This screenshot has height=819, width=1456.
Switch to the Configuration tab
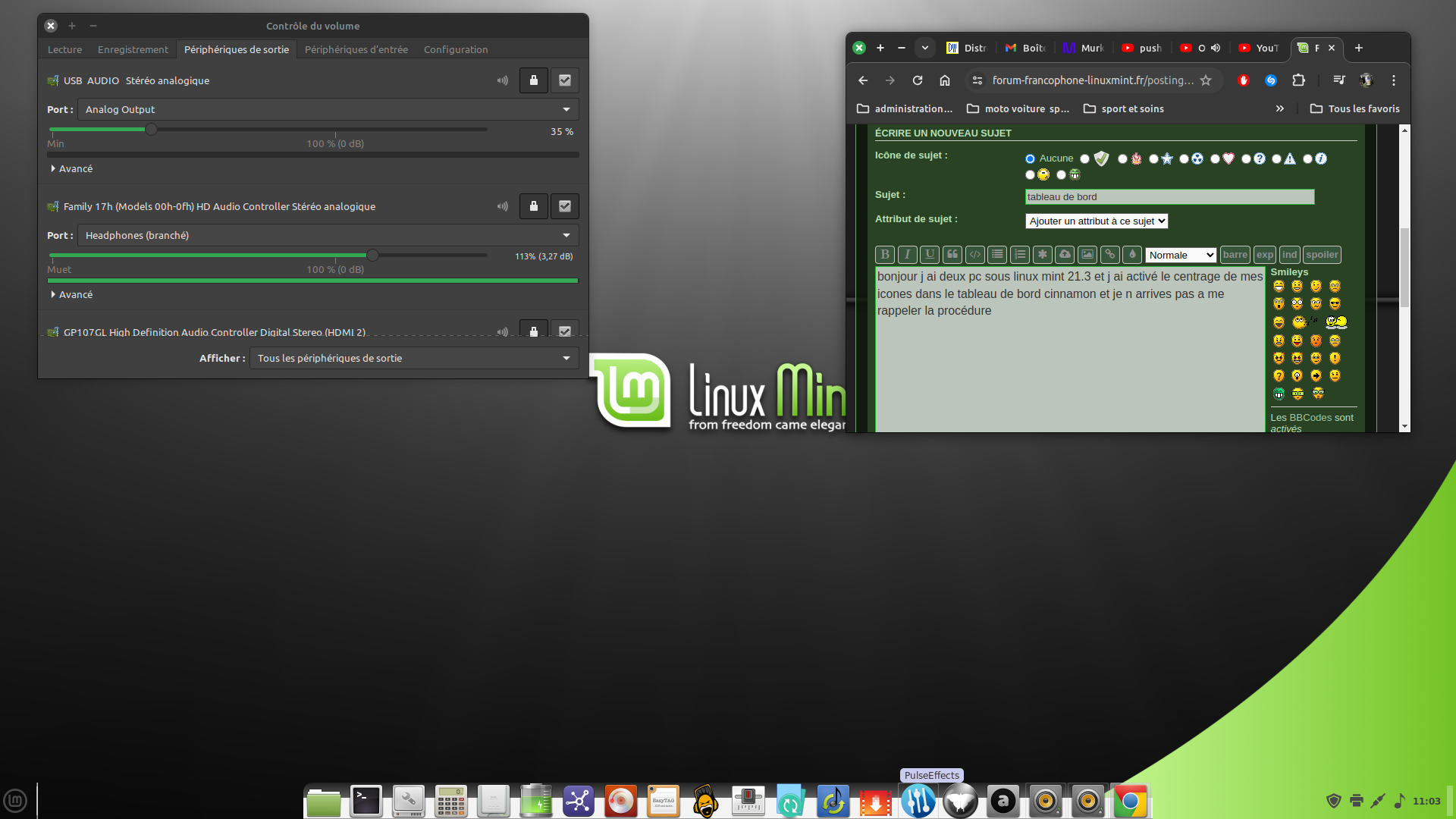tap(456, 49)
